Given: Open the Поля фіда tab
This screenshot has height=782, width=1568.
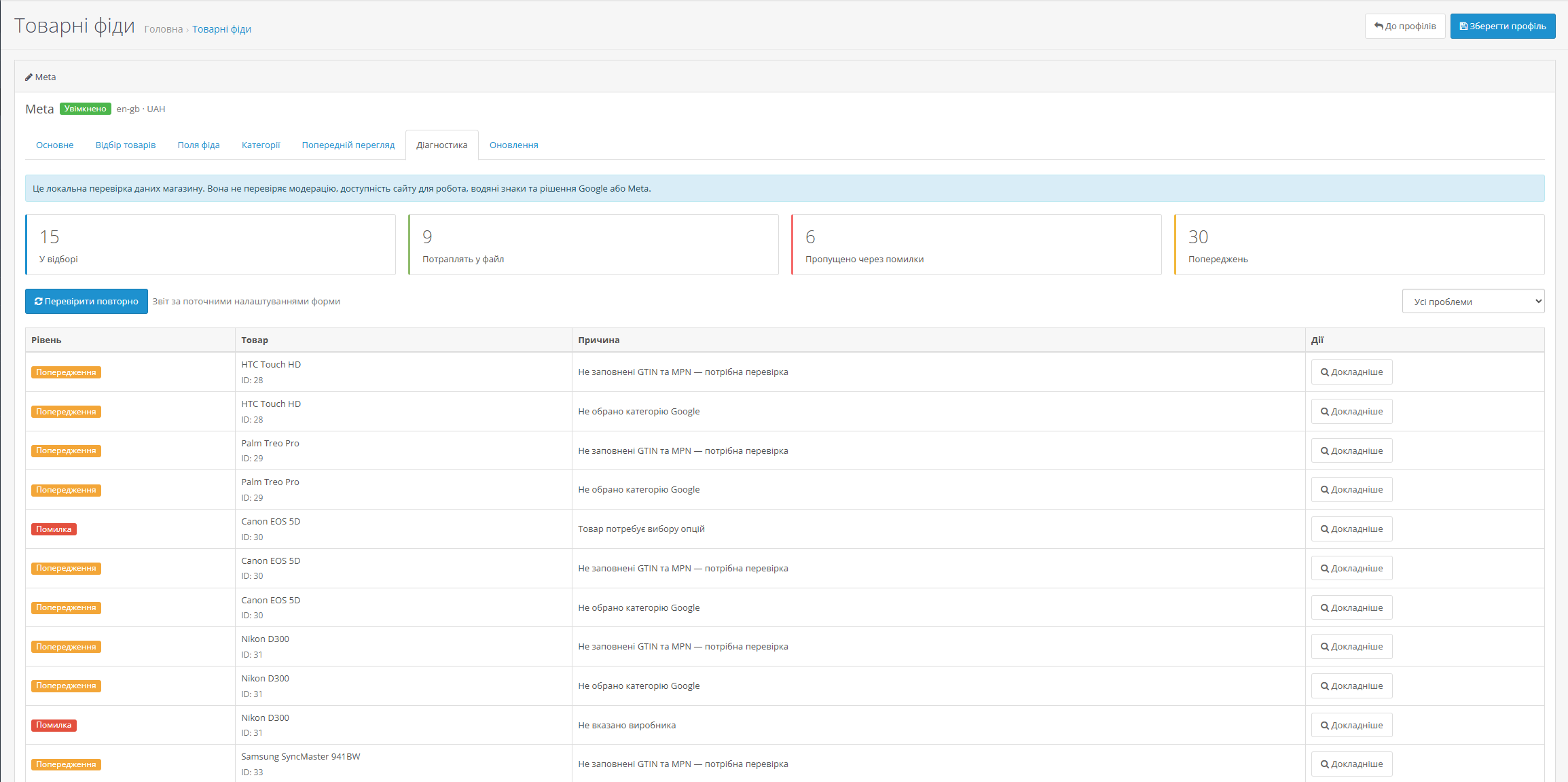Looking at the screenshot, I should coord(199,145).
